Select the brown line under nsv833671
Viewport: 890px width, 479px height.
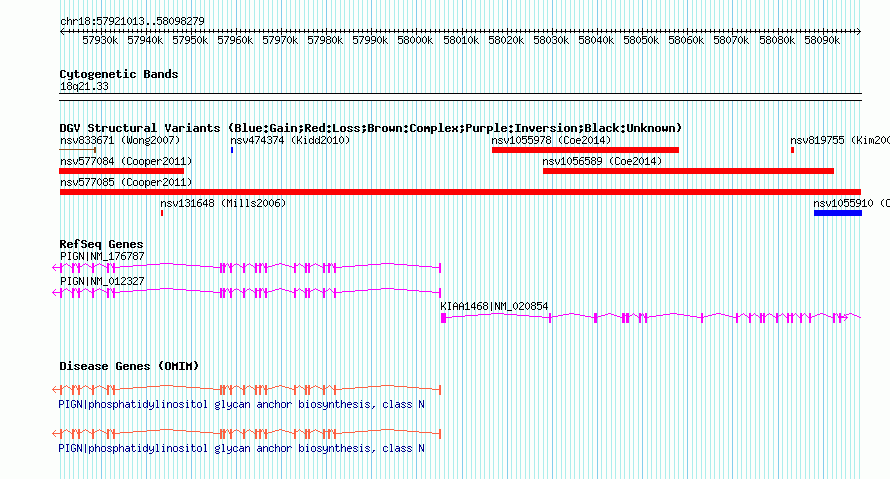coord(78,150)
